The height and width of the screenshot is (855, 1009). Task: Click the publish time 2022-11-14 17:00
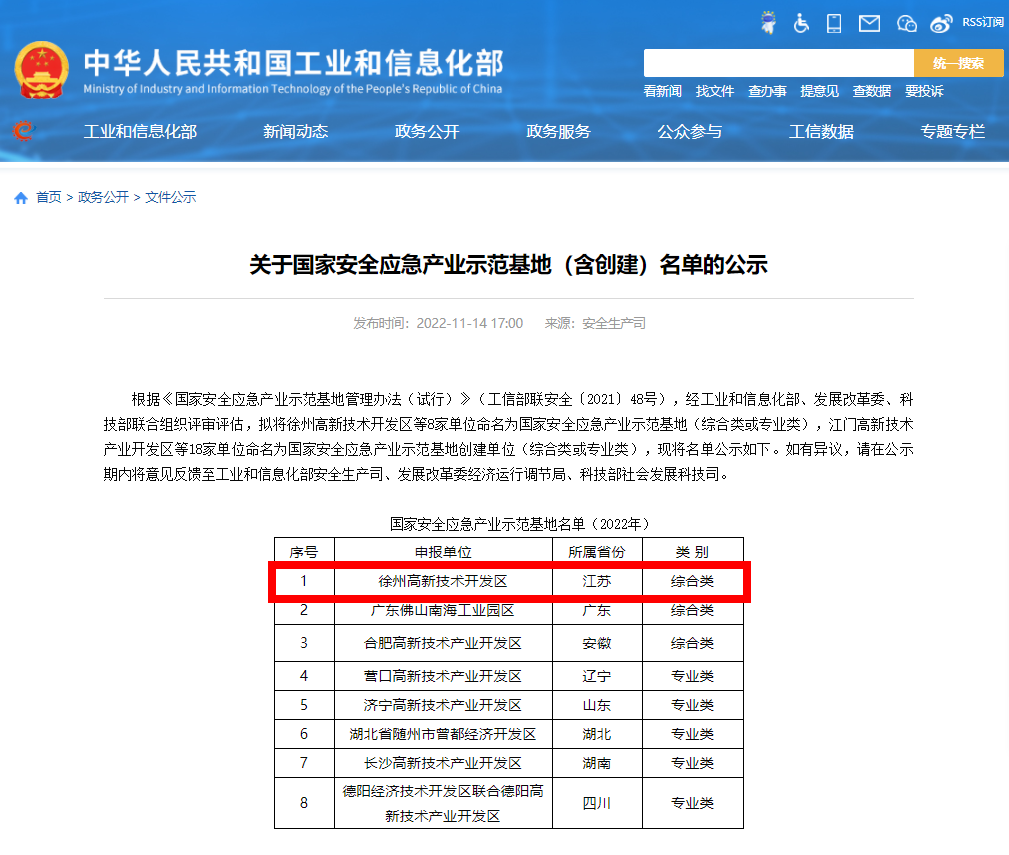point(470,323)
